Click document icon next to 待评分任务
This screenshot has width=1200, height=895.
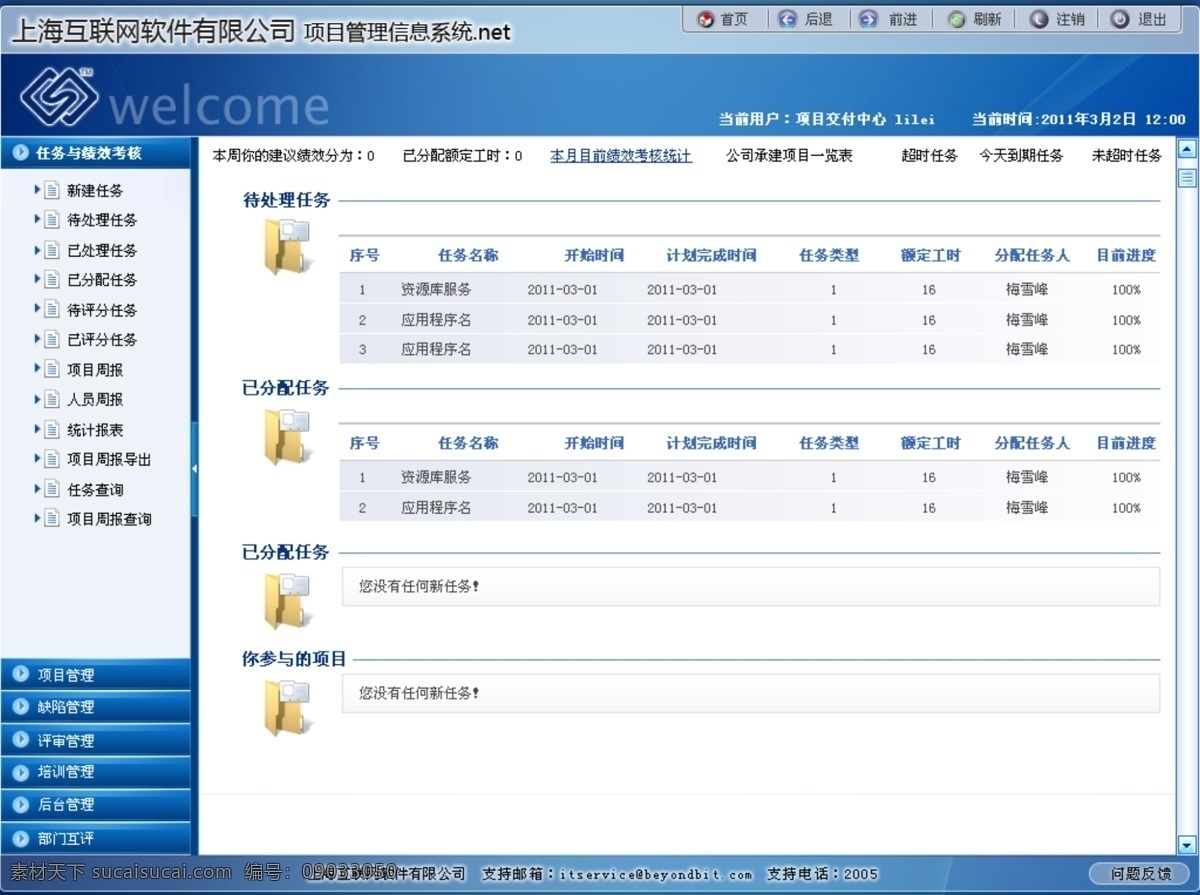[x=52, y=310]
